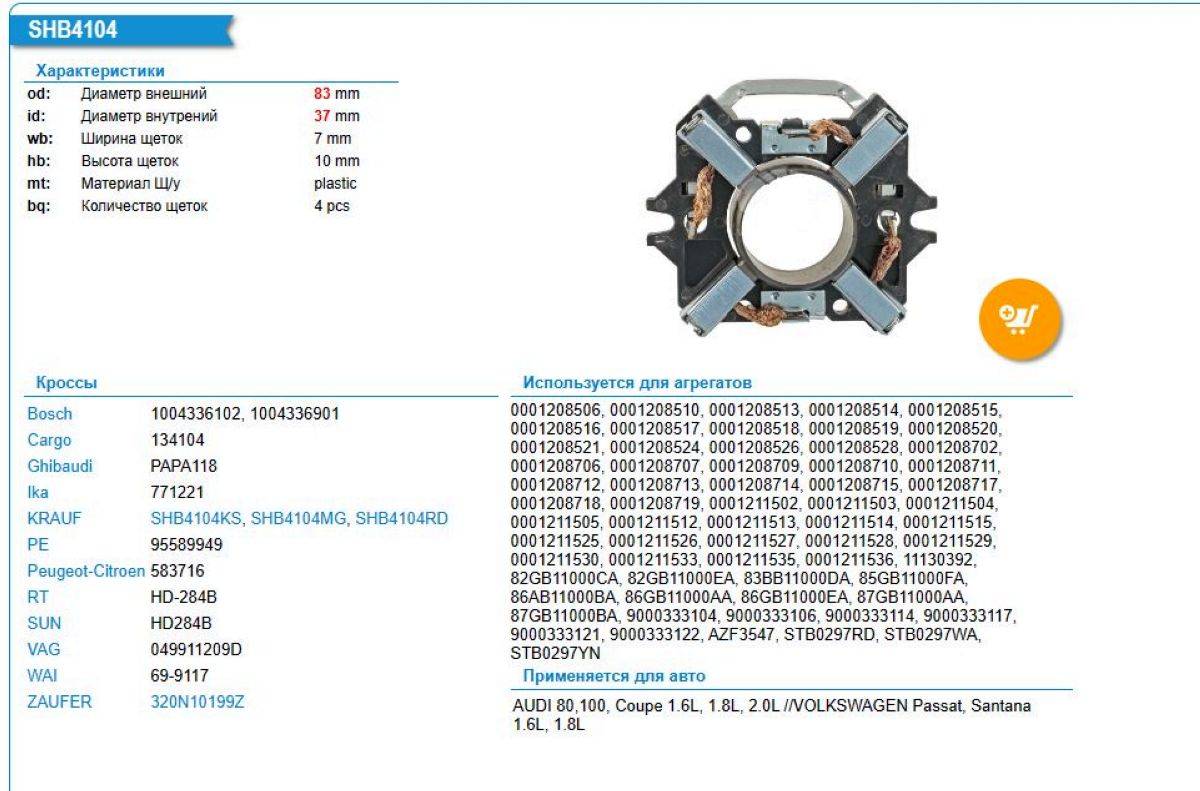Click the Характеристики section heading
The image size is (1200, 791).
pyautogui.click(x=100, y=71)
